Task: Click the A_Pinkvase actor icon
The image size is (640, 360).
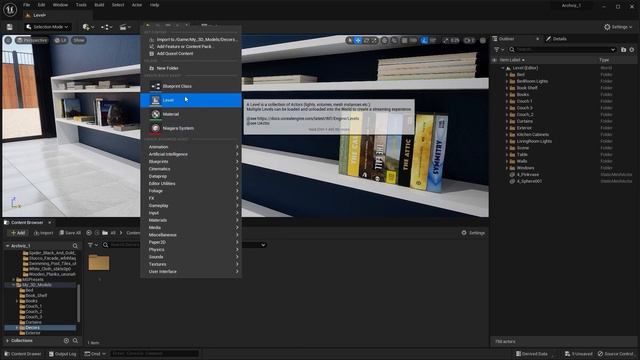Action: (x=512, y=174)
